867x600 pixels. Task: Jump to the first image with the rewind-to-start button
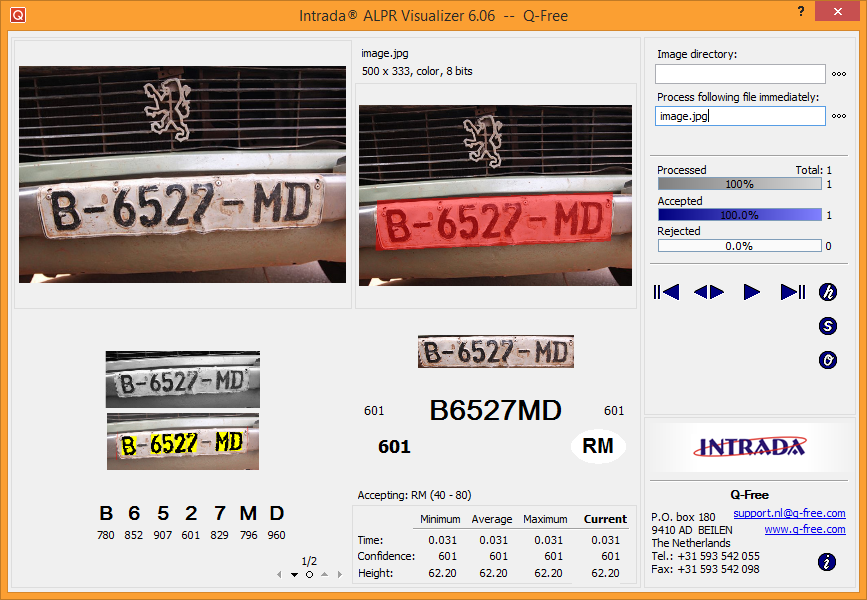[666, 292]
